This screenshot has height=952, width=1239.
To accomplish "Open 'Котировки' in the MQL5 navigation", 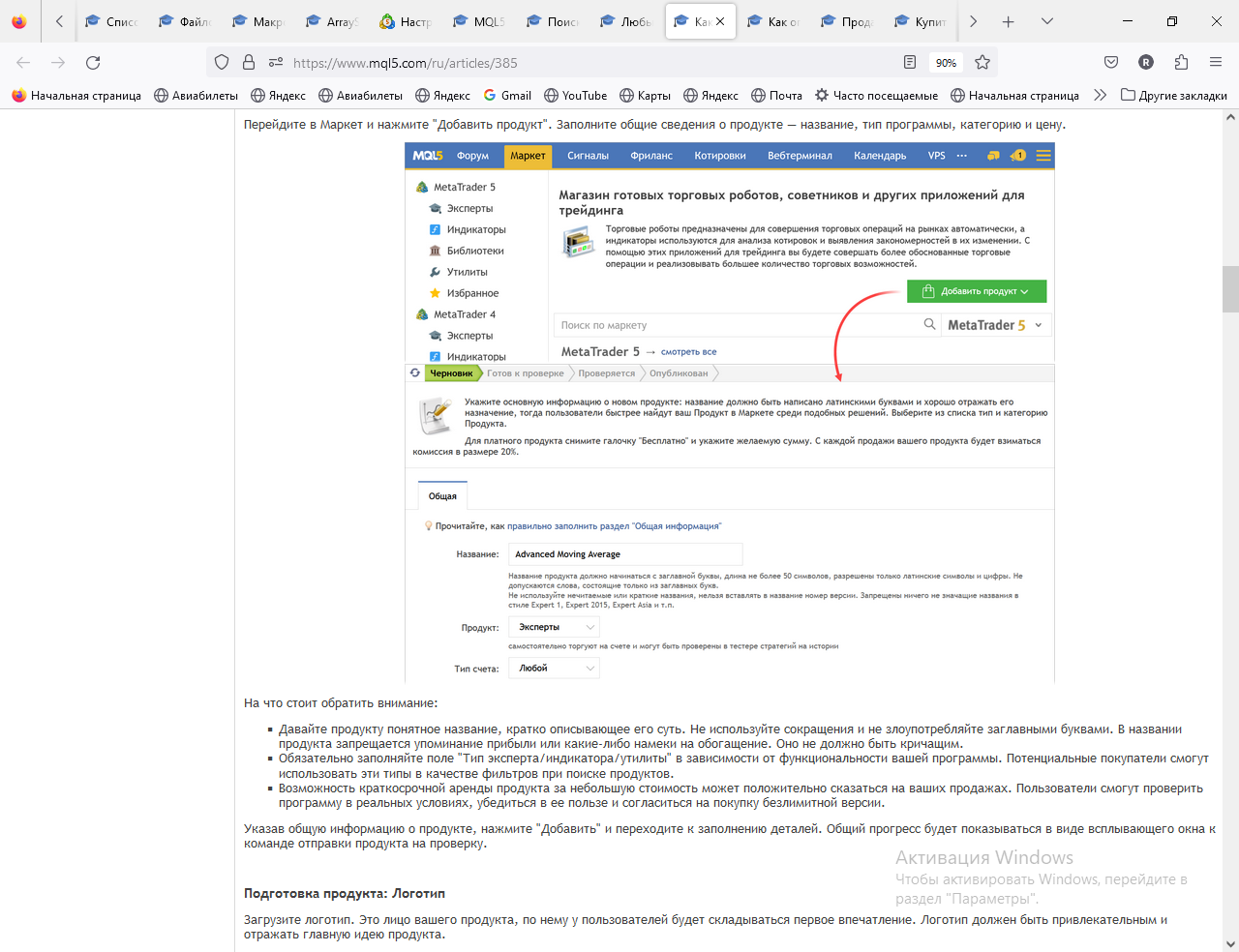I will [x=720, y=156].
